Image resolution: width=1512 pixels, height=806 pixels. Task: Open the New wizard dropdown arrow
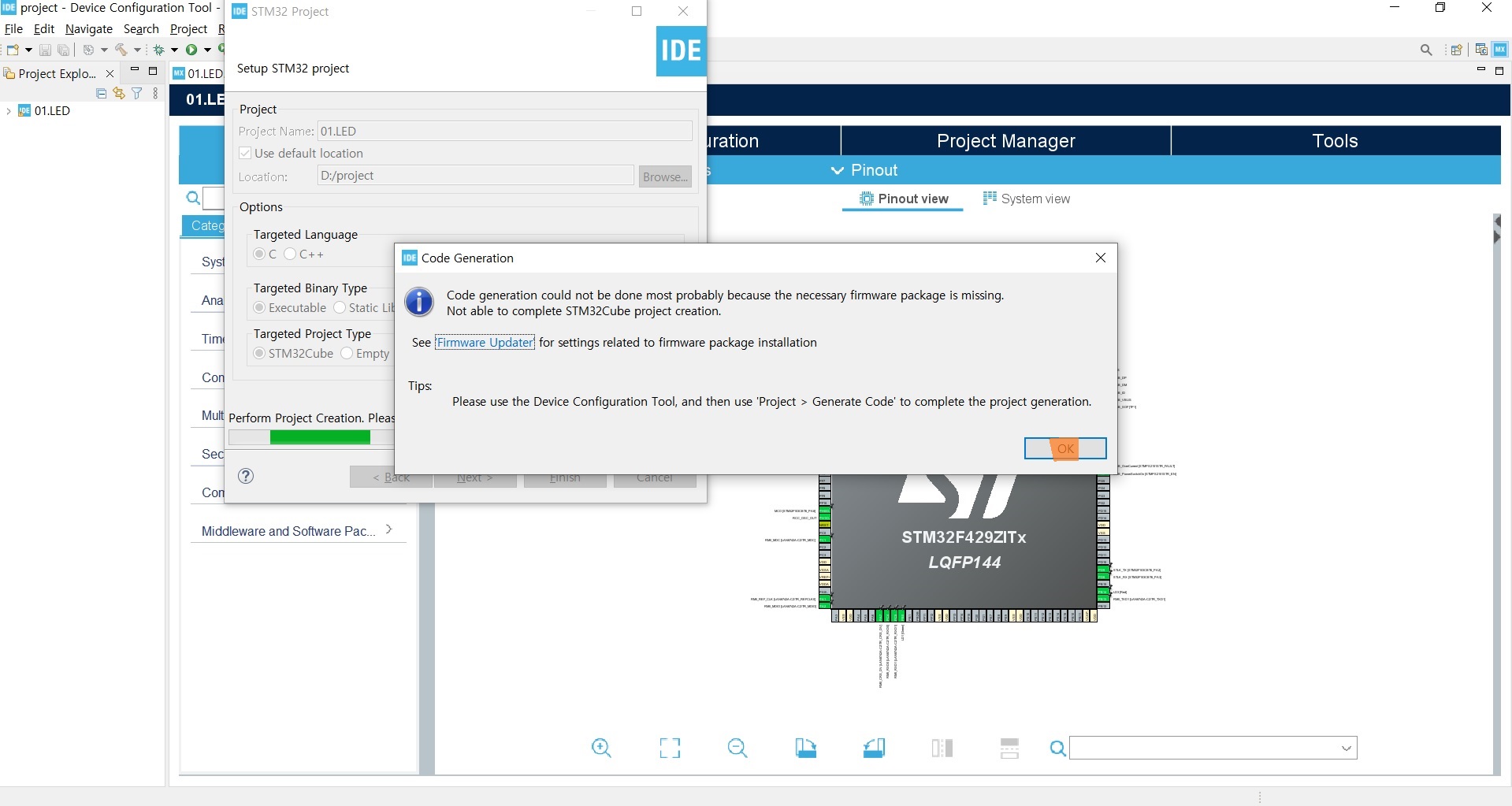click(x=28, y=50)
